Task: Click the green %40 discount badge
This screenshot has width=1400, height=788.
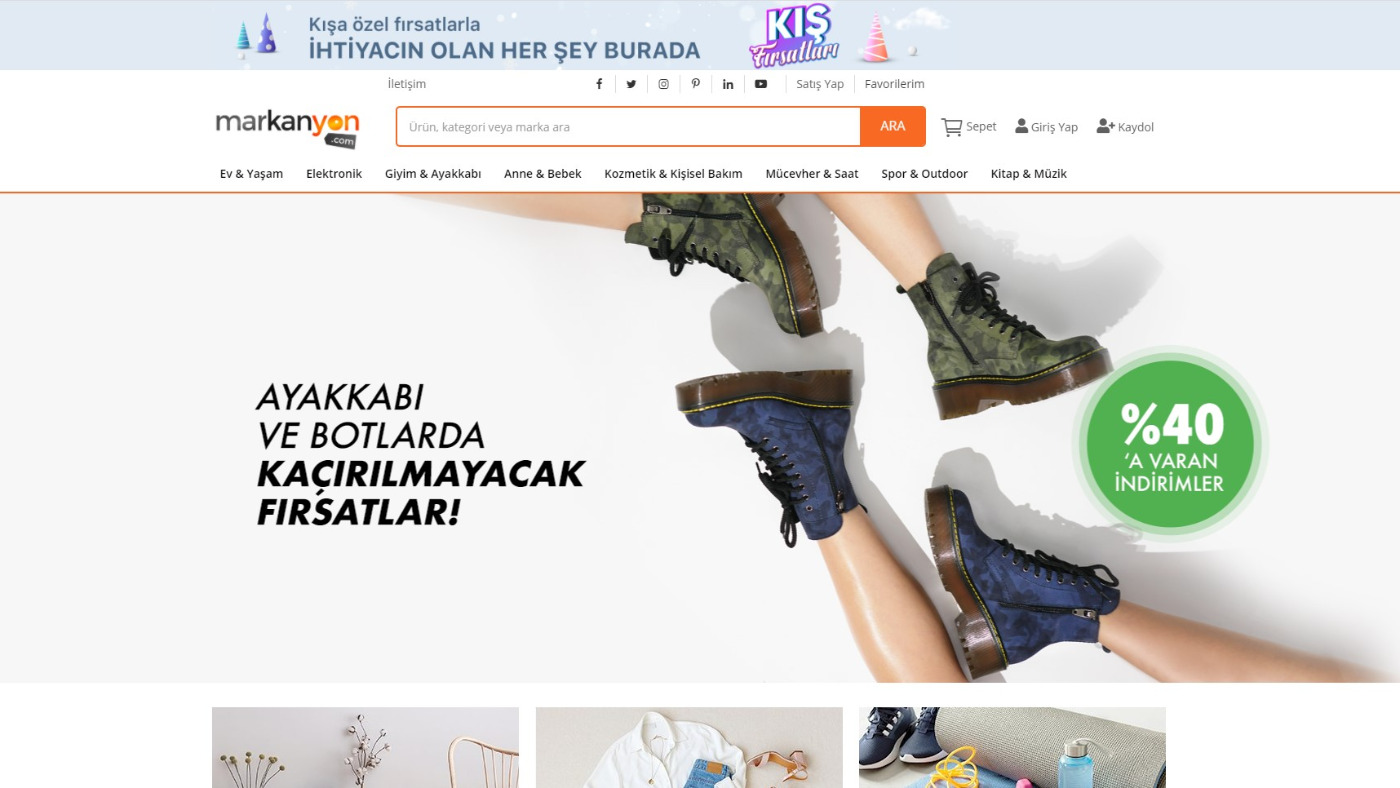Action: [x=1170, y=443]
